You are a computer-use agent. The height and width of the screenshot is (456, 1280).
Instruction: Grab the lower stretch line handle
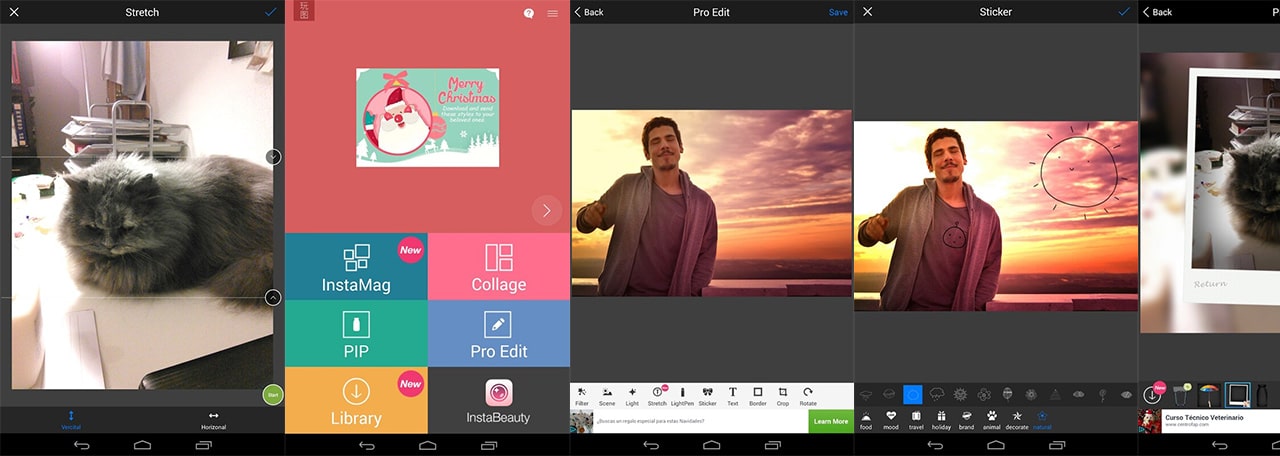273,298
